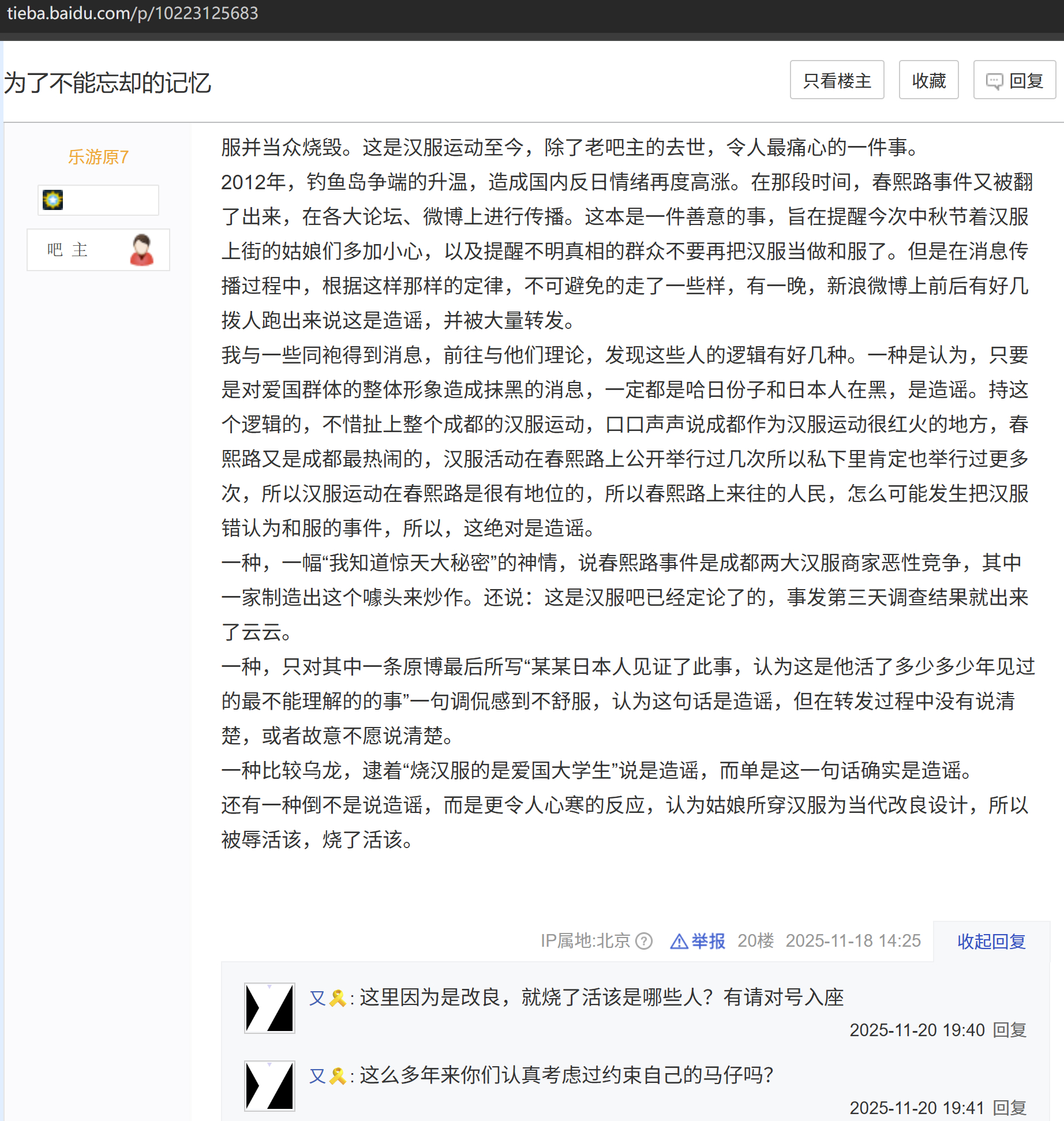Click the level badge icon under 乐游原7

(53, 200)
